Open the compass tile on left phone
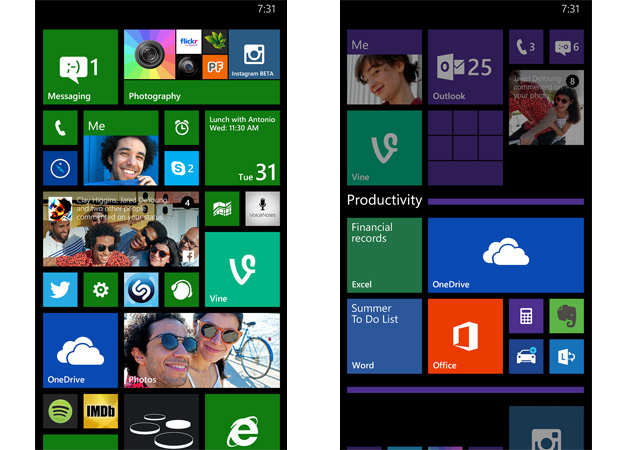The image size is (630, 450). [60, 168]
